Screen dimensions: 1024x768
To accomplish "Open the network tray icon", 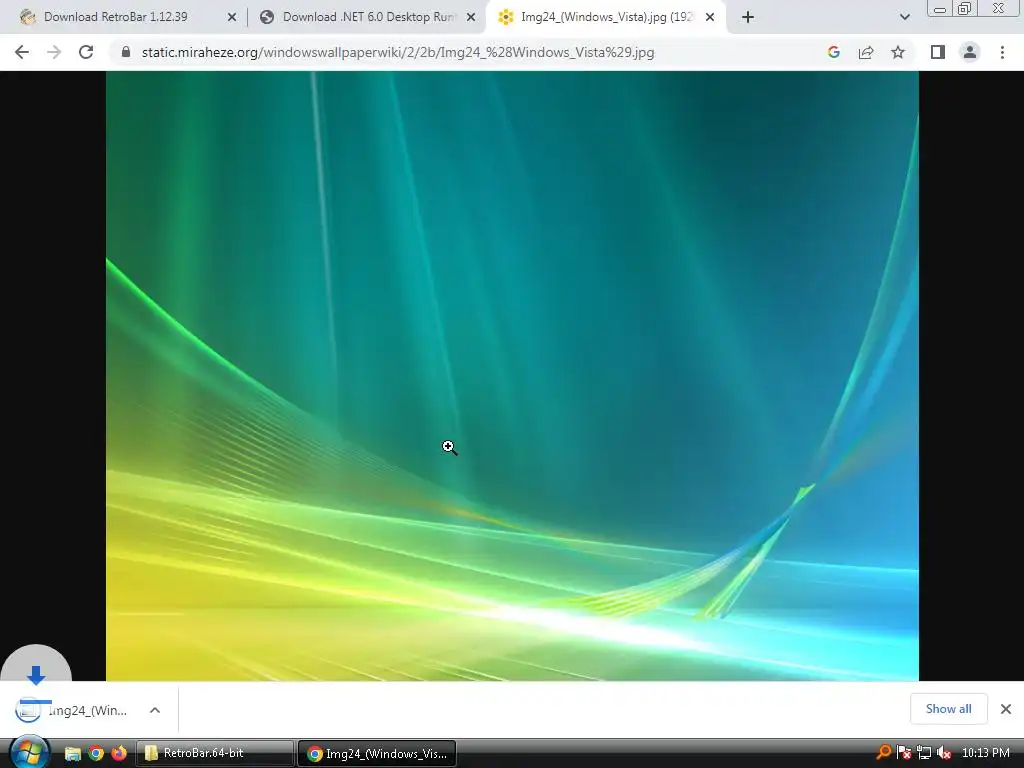I will 923,753.
